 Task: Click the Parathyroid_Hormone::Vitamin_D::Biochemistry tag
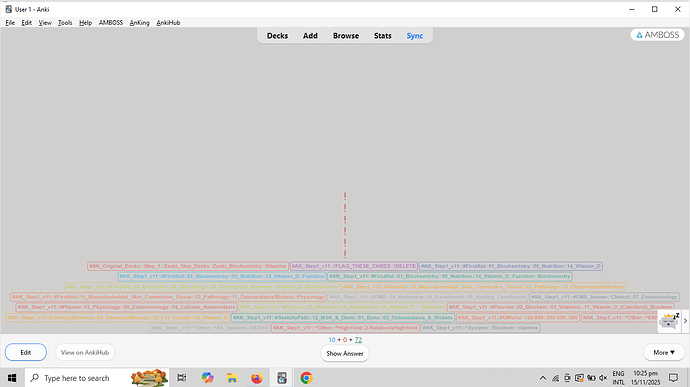click(202, 287)
